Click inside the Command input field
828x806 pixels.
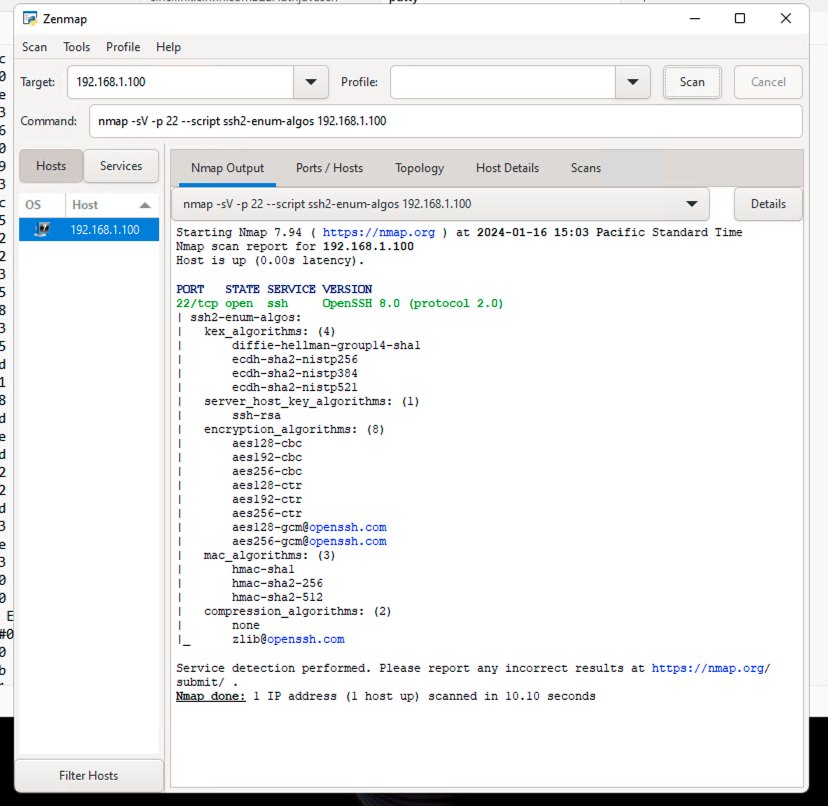click(445, 121)
